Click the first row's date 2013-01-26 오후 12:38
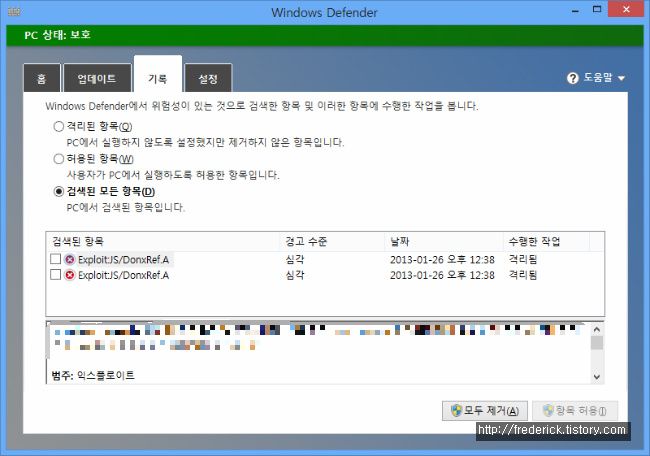Image resolution: width=650 pixels, height=456 pixels. [x=442, y=260]
